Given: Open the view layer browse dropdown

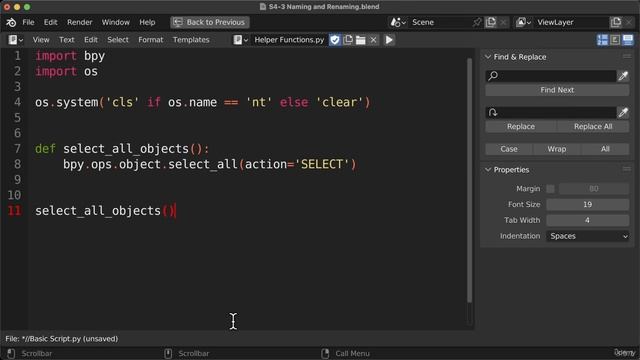Looking at the screenshot, I should [523, 22].
